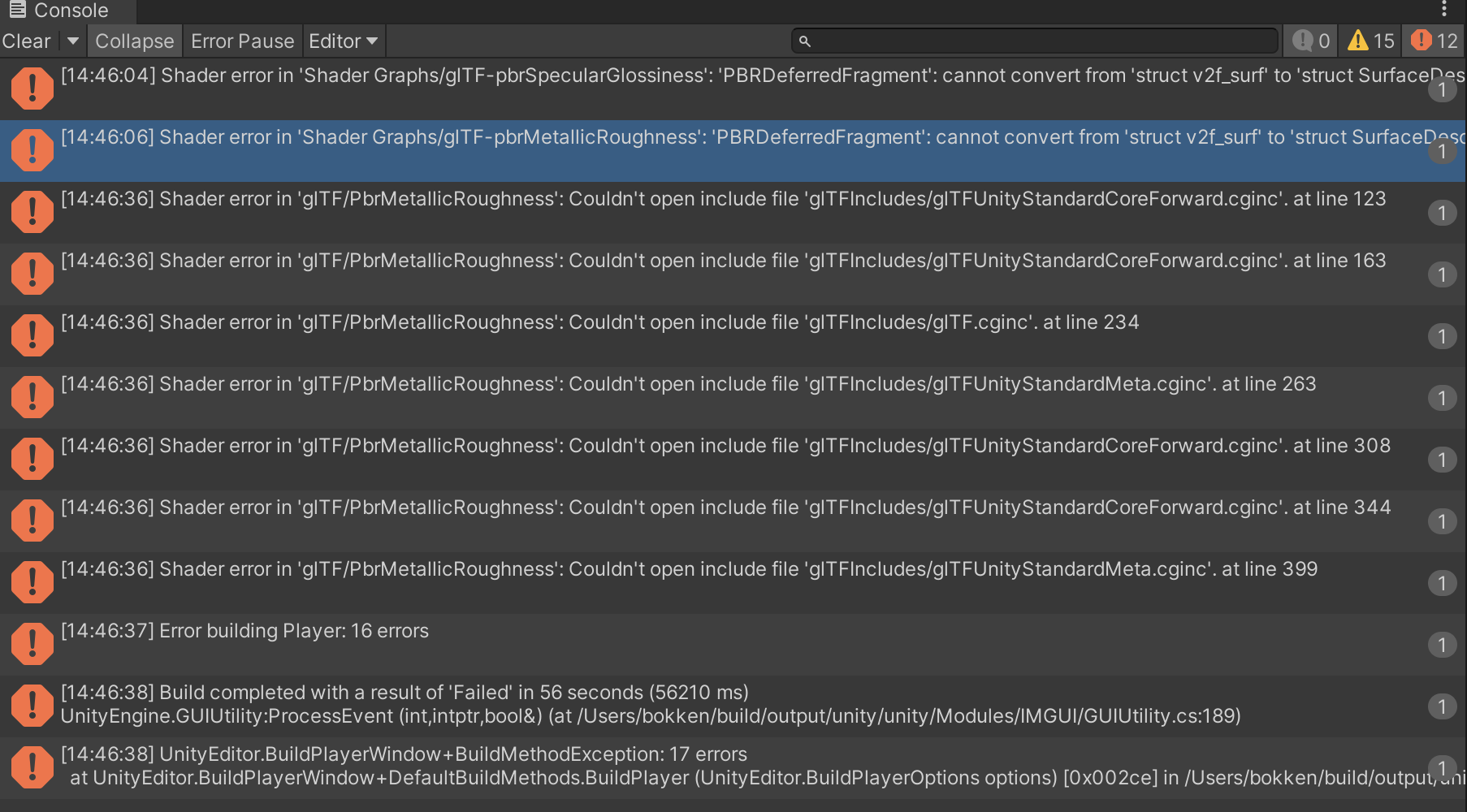
Task: Click the error icon beside 'Error building Player'
Action: pos(32,643)
